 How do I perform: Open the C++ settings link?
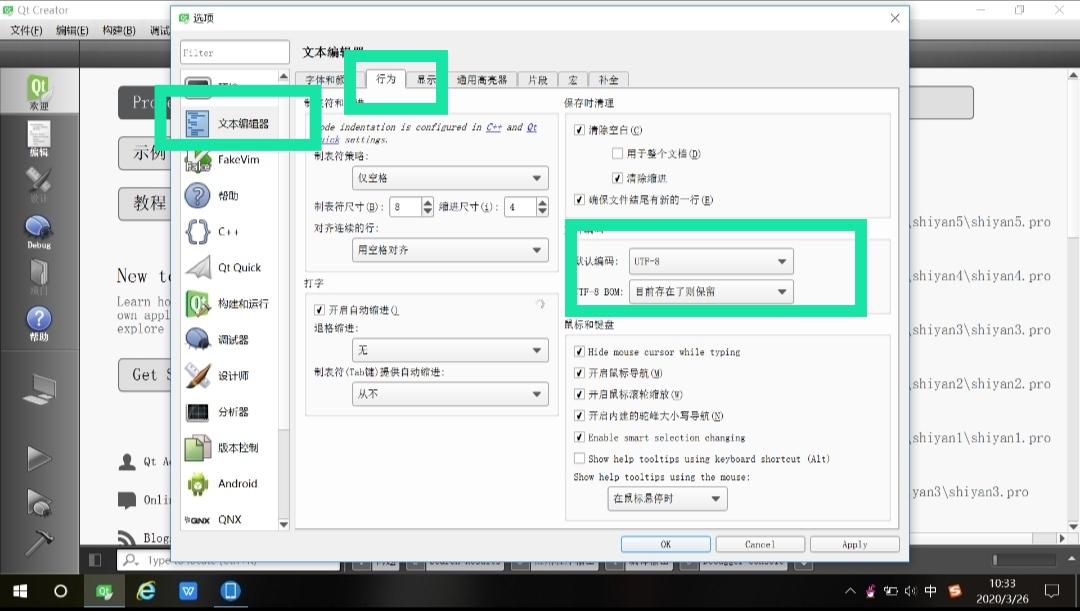(x=494, y=127)
